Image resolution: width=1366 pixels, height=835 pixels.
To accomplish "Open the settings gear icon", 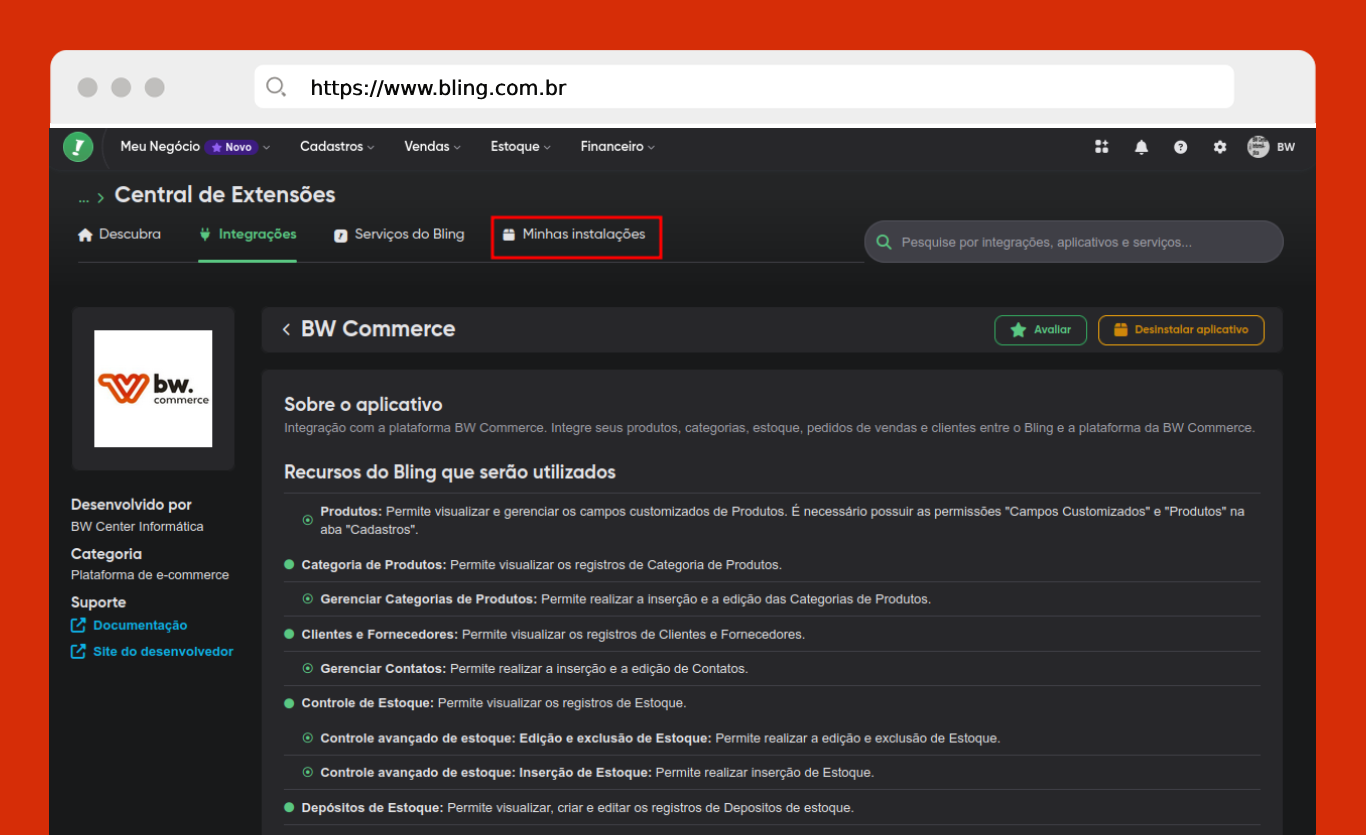I will 1220,147.
